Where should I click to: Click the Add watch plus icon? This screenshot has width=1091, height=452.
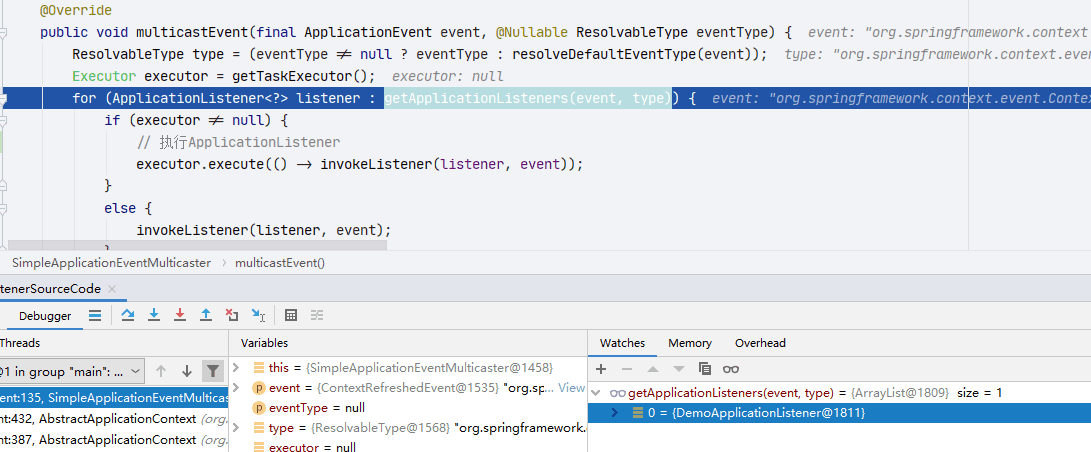(601, 369)
